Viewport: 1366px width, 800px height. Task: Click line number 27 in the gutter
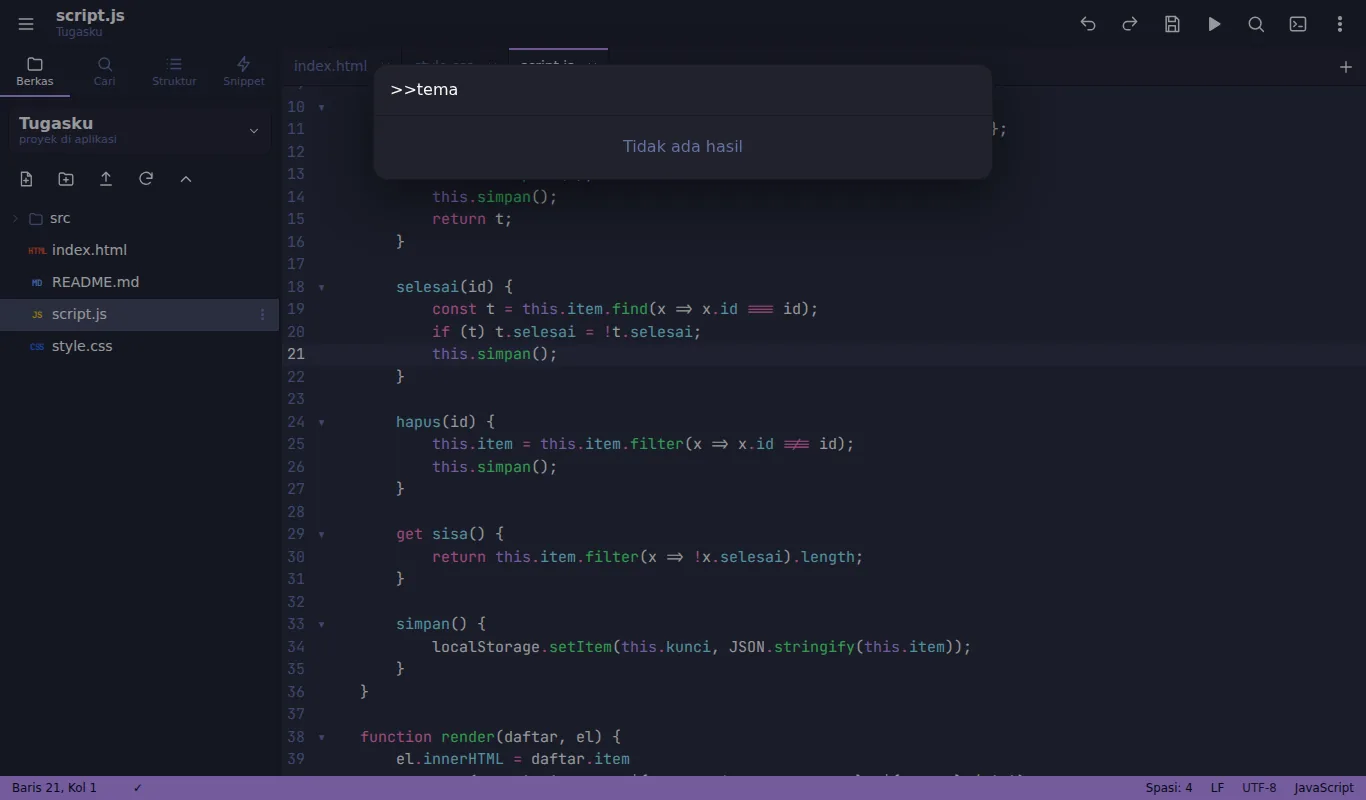[x=296, y=489]
